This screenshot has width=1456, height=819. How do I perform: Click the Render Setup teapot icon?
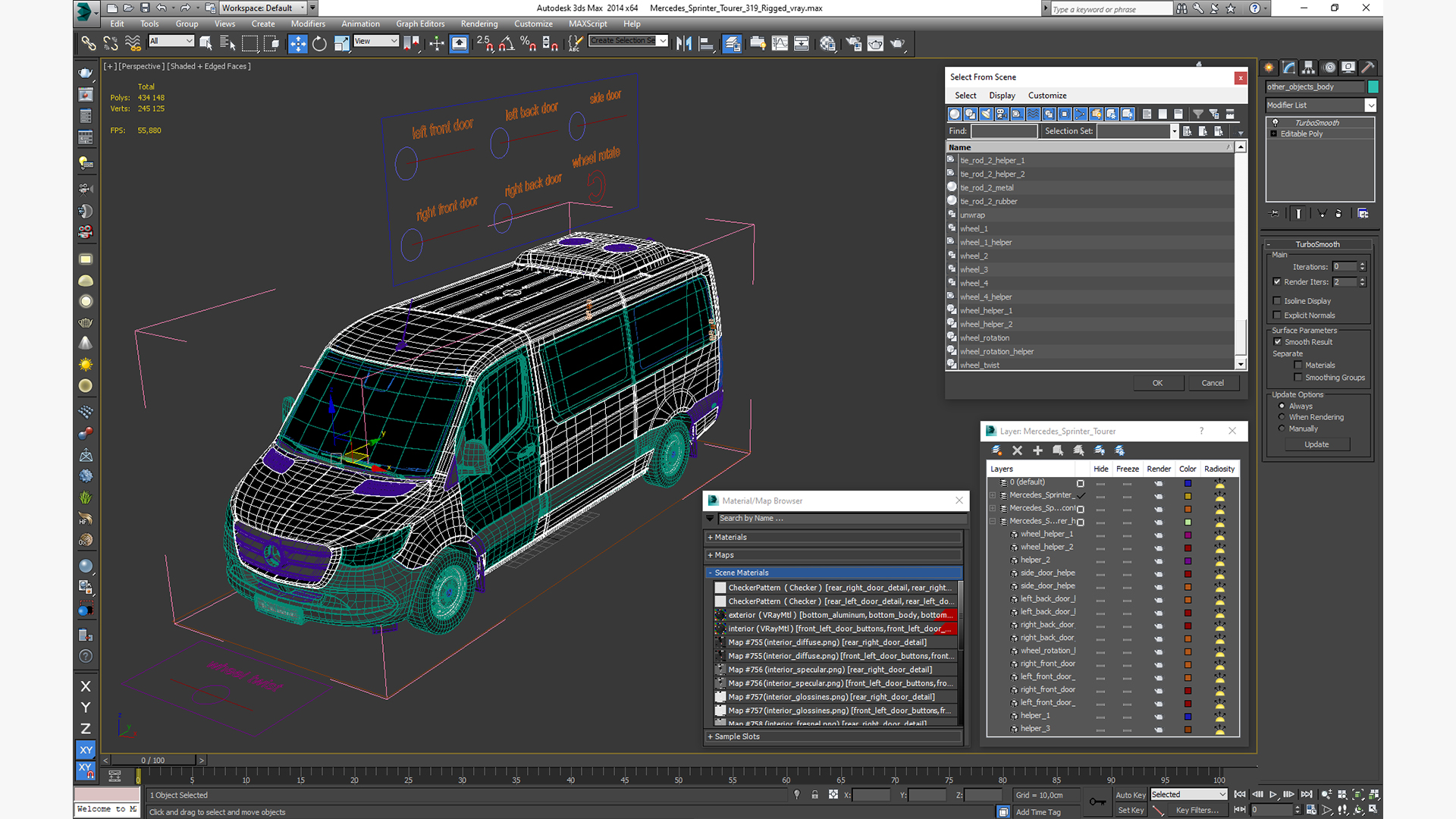pos(853,44)
